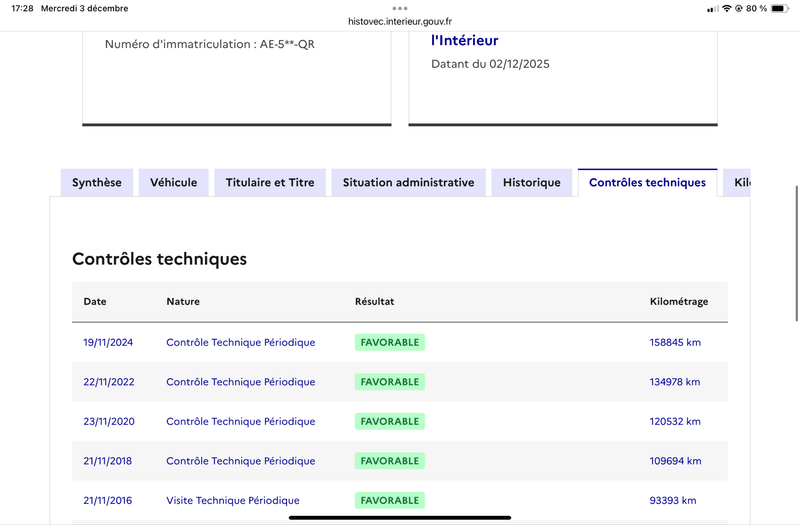Select the Contrôles techniques tab
800x525 pixels.
(x=647, y=183)
